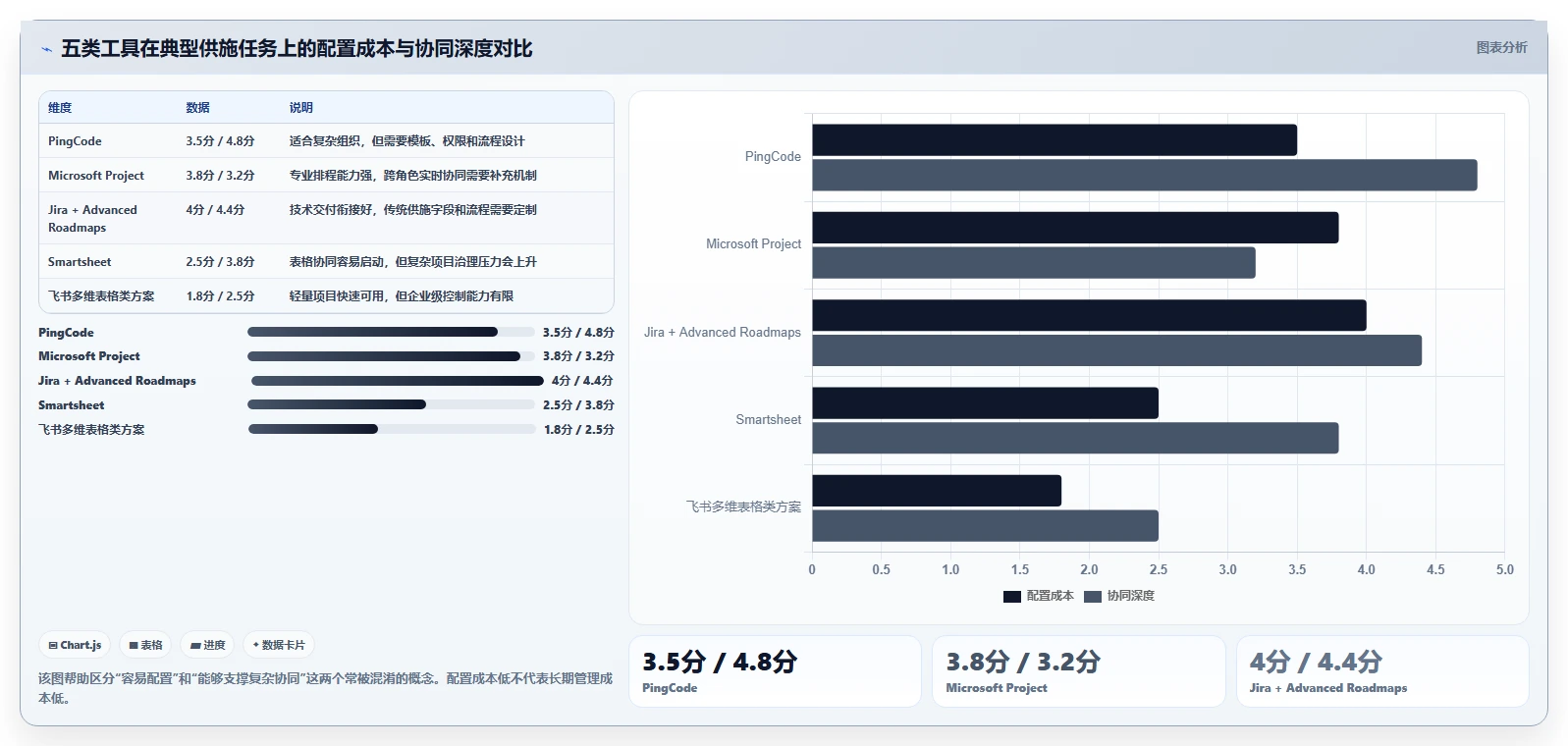Click the table value 3.5分 / 4.8分
This screenshot has width=1568, height=746.
(220, 141)
